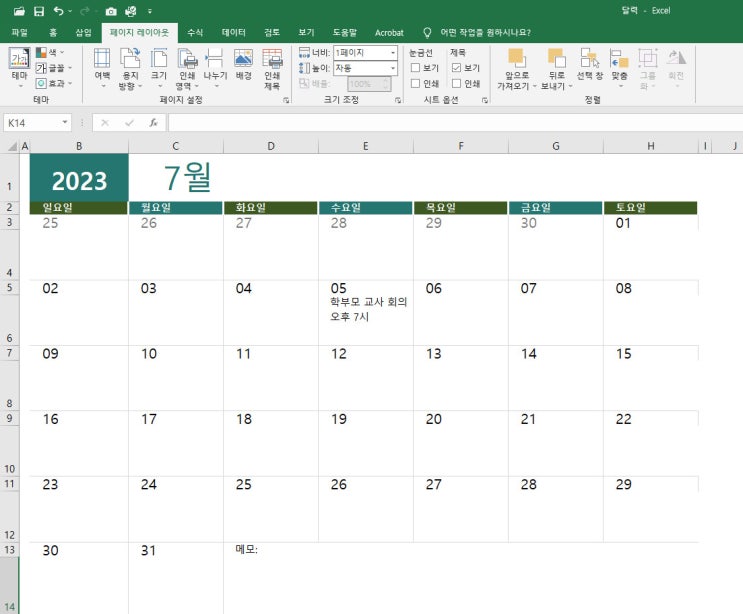Viewport: 743px width, 614px height.
Task: Open the Selection Pane (선택 창)
Action: pyautogui.click(x=590, y=64)
